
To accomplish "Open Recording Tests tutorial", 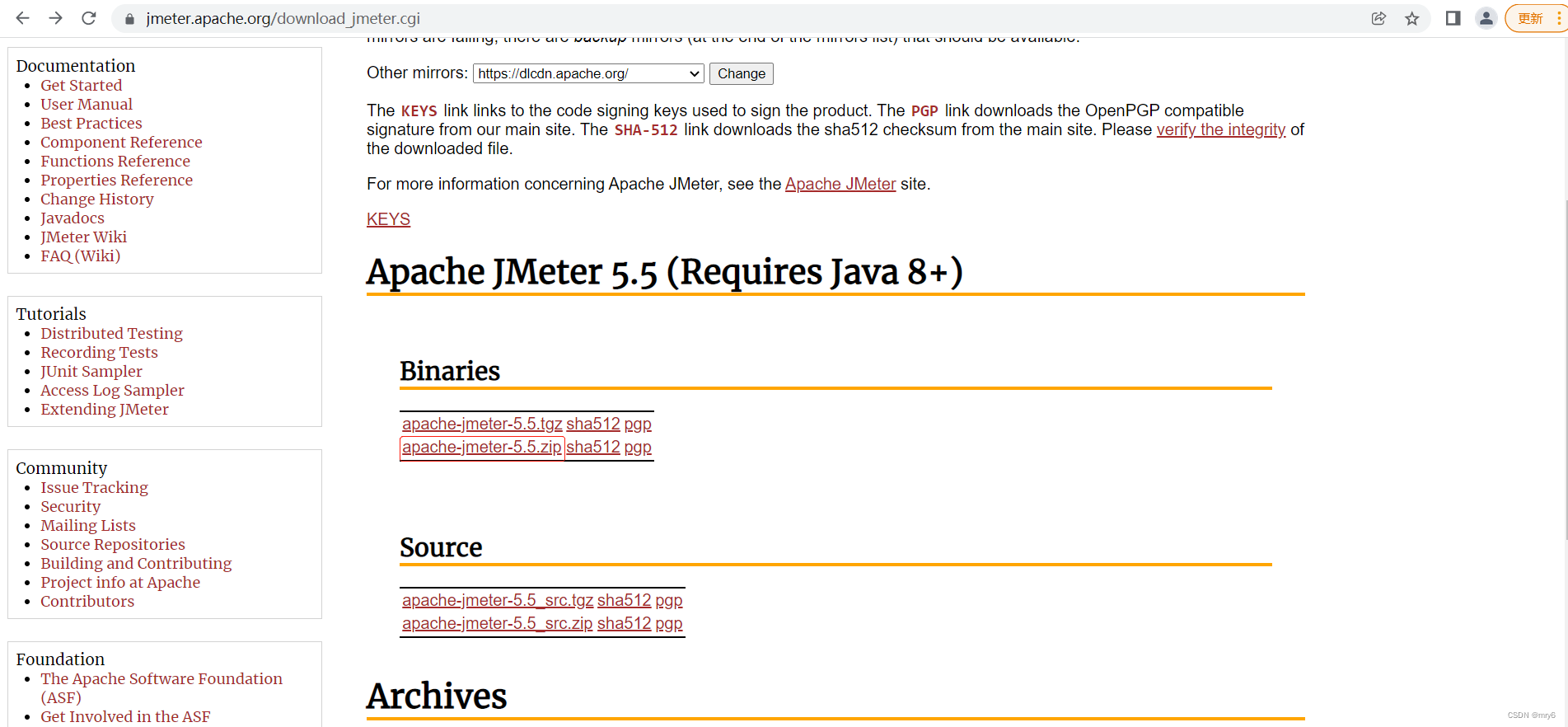I will (x=100, y=352).
